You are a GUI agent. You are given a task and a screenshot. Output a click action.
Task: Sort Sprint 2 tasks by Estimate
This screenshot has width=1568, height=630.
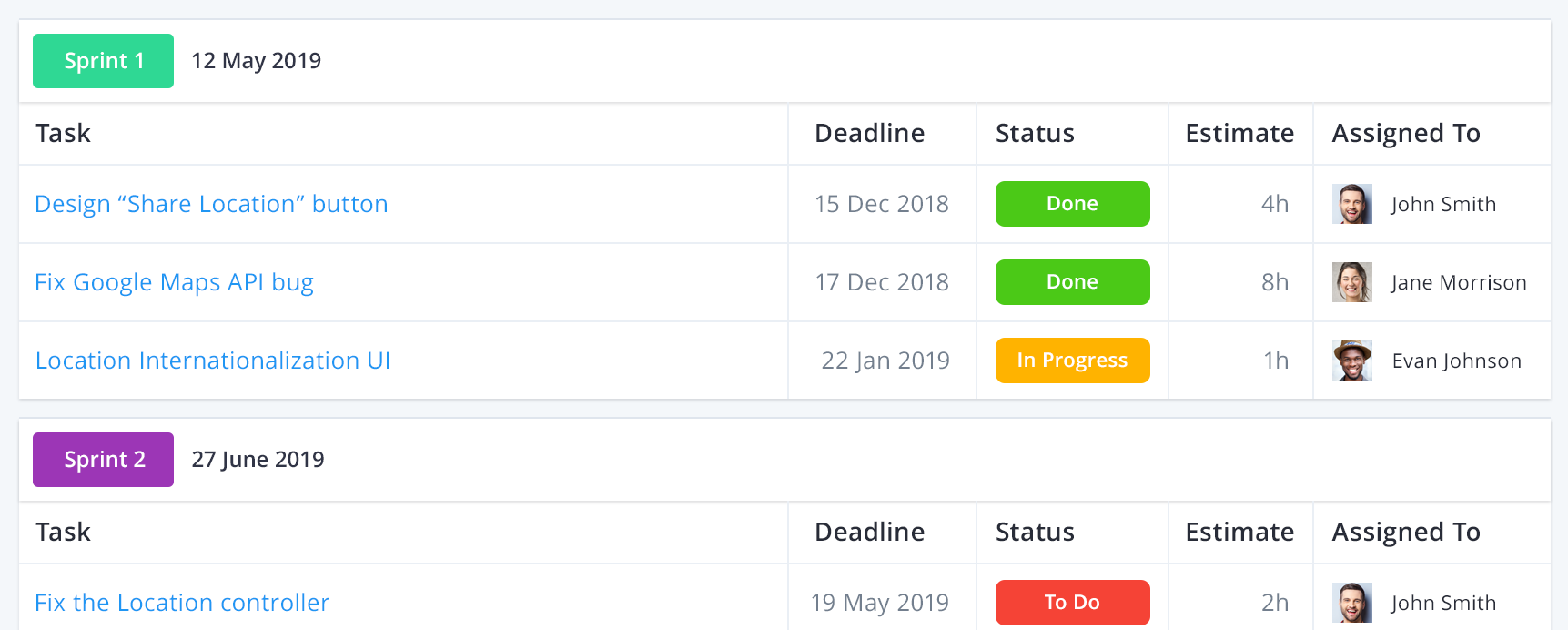coord(1239,532)
